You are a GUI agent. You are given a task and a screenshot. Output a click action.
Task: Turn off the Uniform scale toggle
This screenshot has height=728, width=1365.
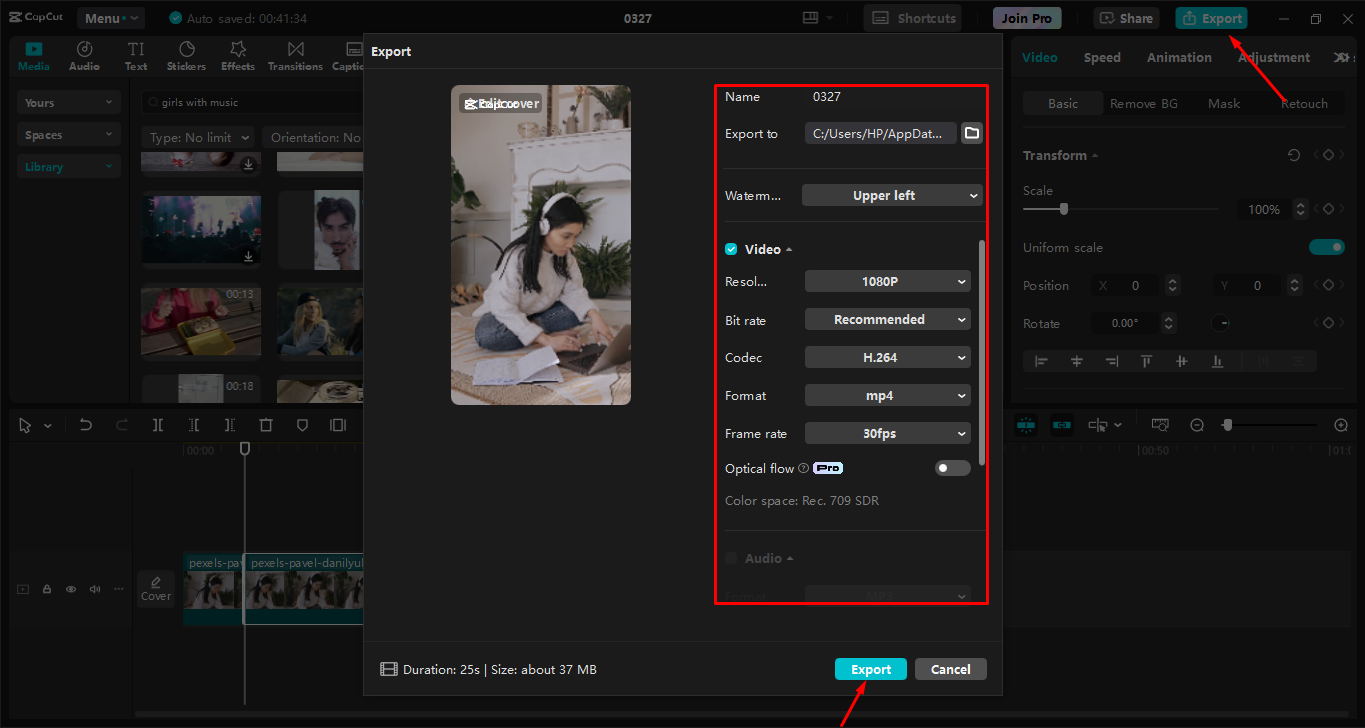tap(1326, 247)
